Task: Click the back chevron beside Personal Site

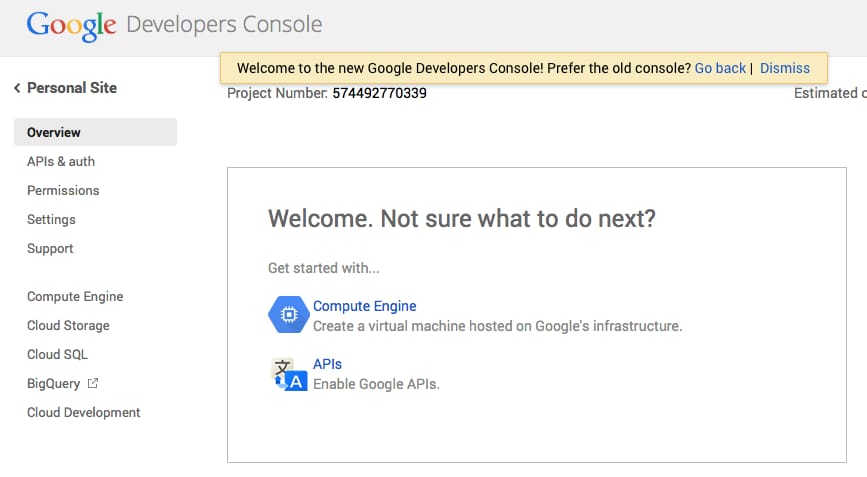Action: [17, 88]
